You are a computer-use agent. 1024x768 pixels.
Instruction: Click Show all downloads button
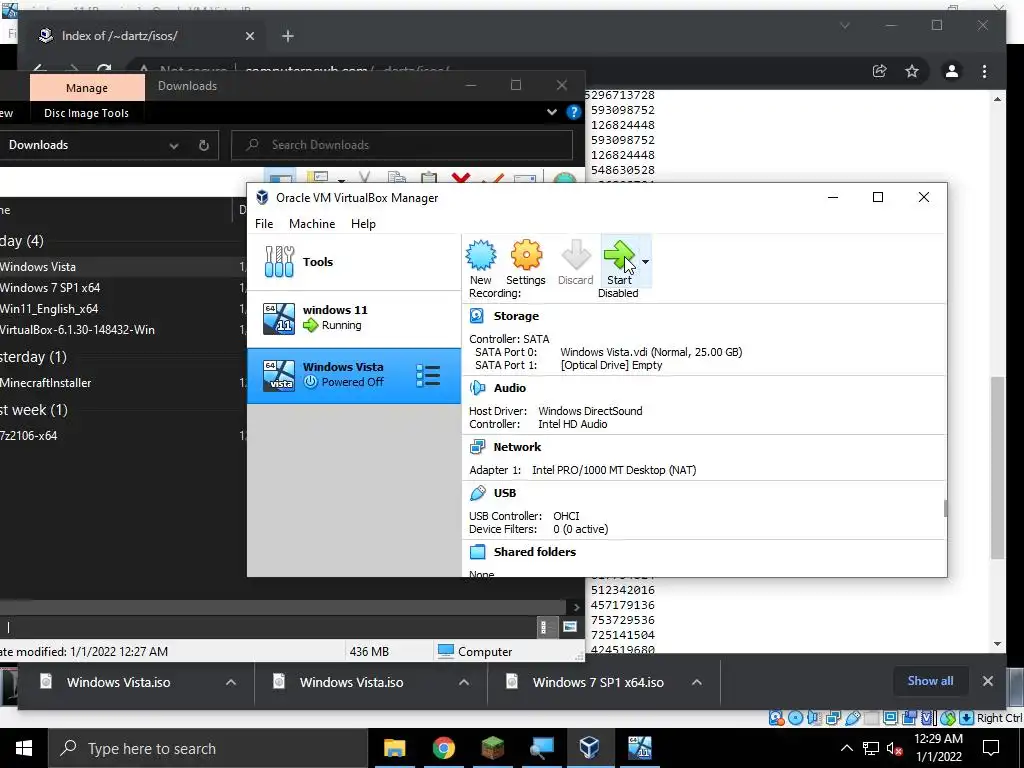tap(930, 681)
